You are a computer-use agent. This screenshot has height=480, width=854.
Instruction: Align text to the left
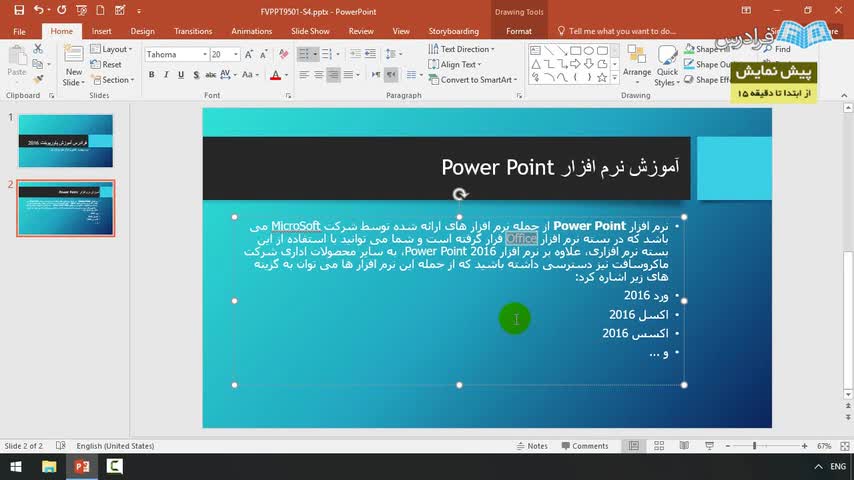pyautogui.click(x=304, y=75)
